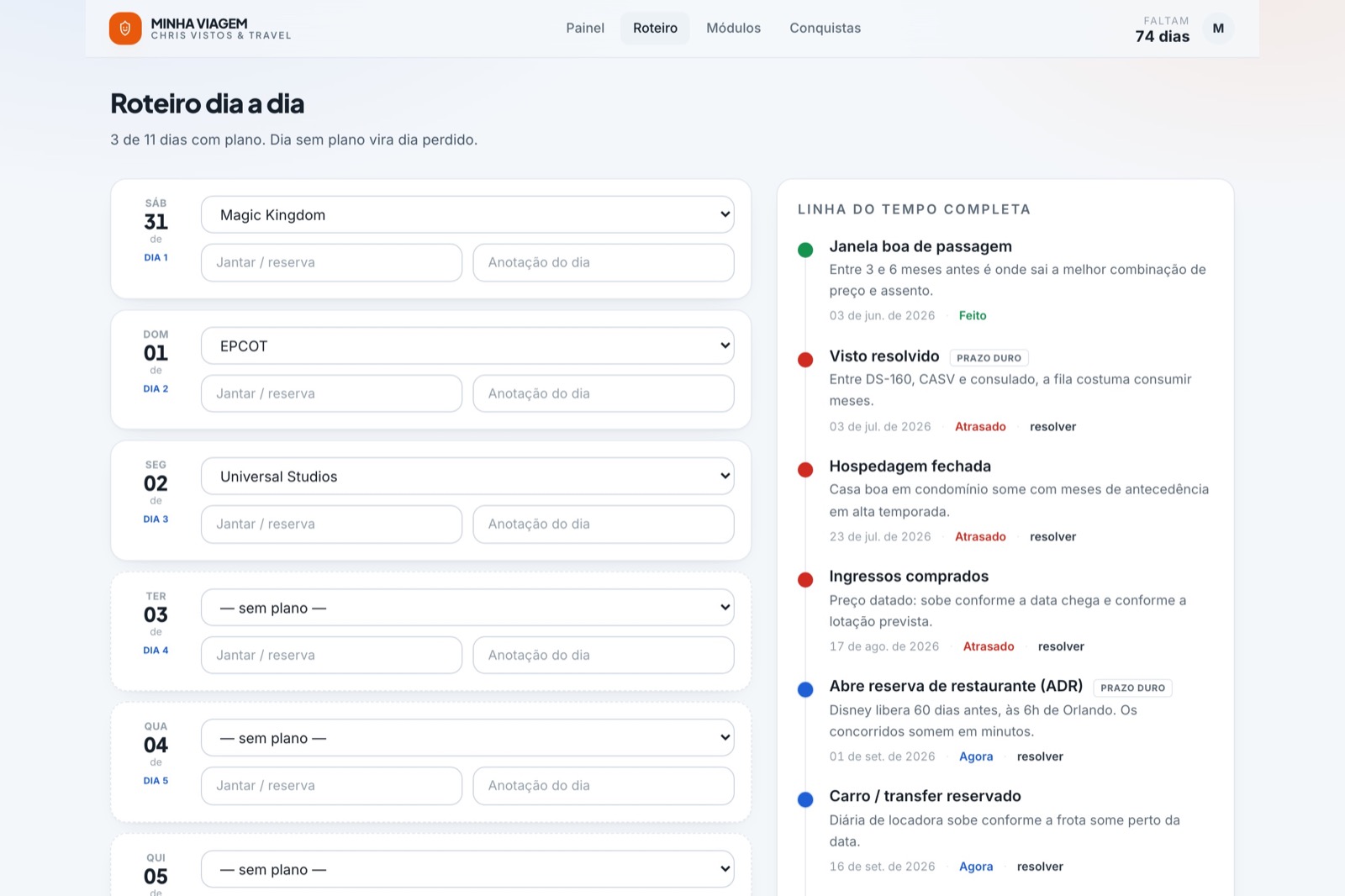Click the Ingressos comprados title
This screenshot has width=1345, height=896.
[x=909, y=577]
